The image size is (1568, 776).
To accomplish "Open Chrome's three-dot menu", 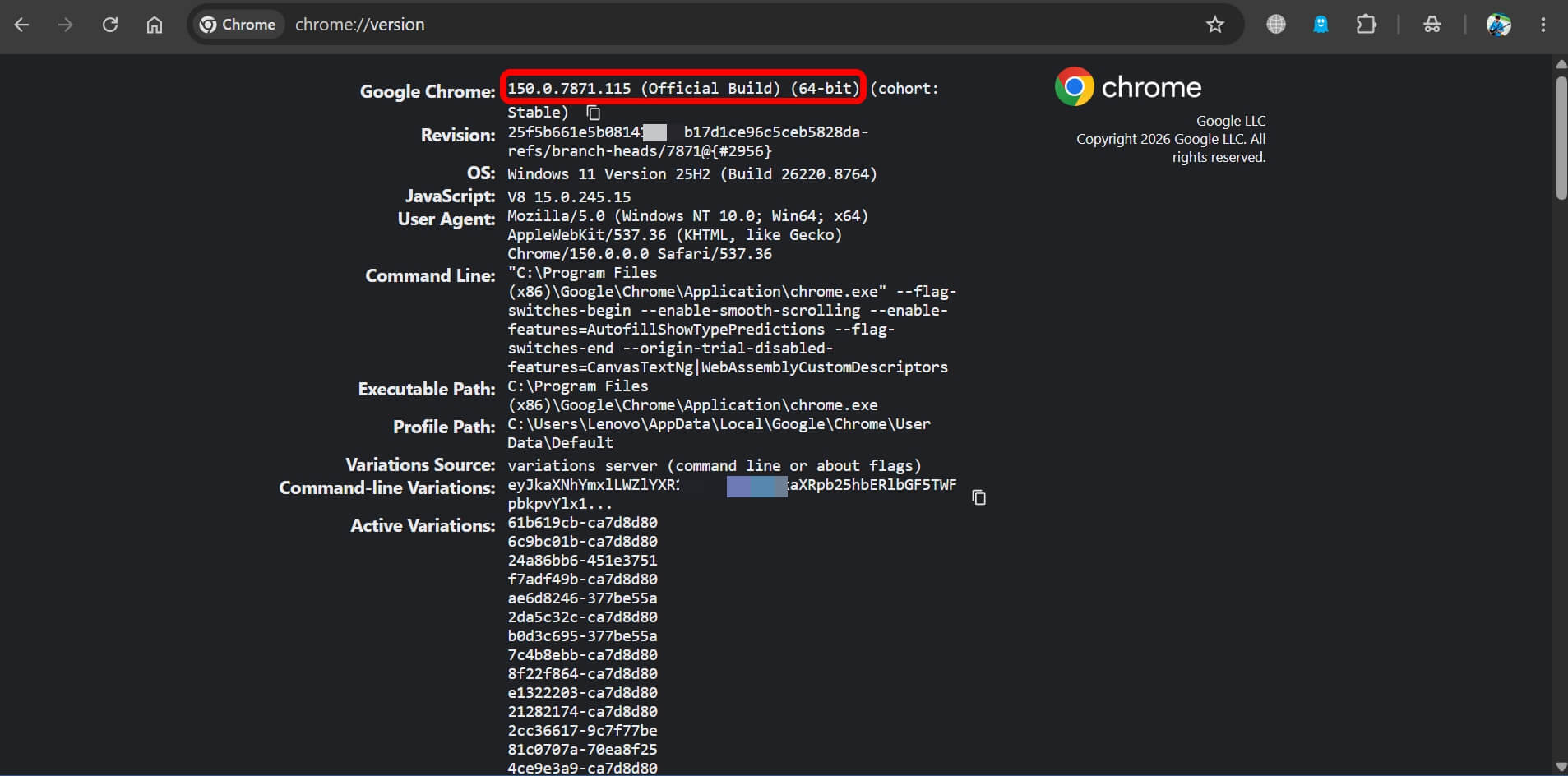I will 1543,25.
